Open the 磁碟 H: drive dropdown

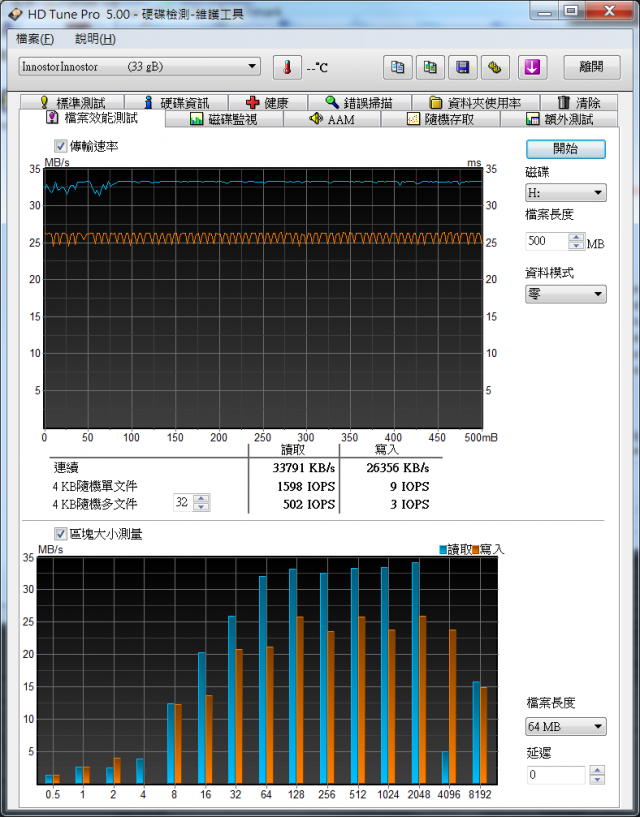[565, 193]
